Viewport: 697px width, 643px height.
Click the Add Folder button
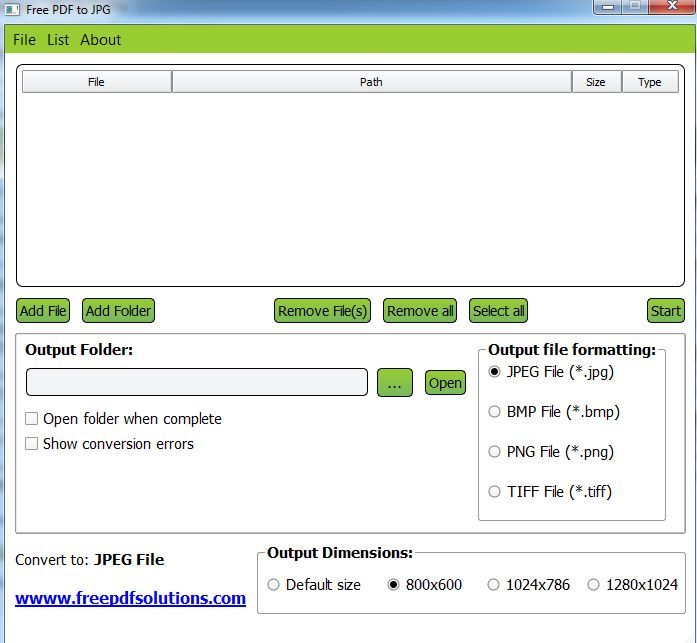click(x=118, y=311)
